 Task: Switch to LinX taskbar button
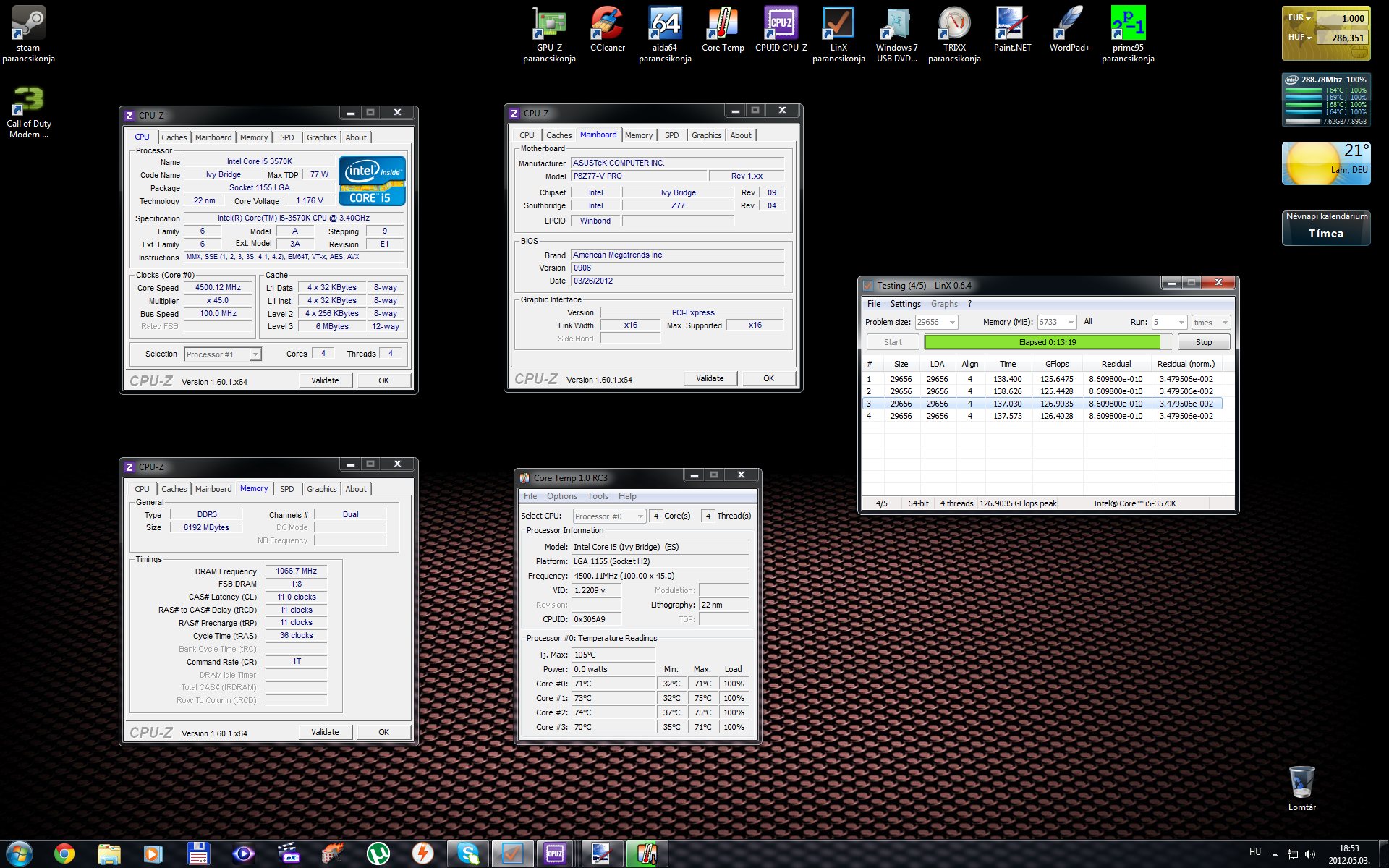tap(512, 854)
